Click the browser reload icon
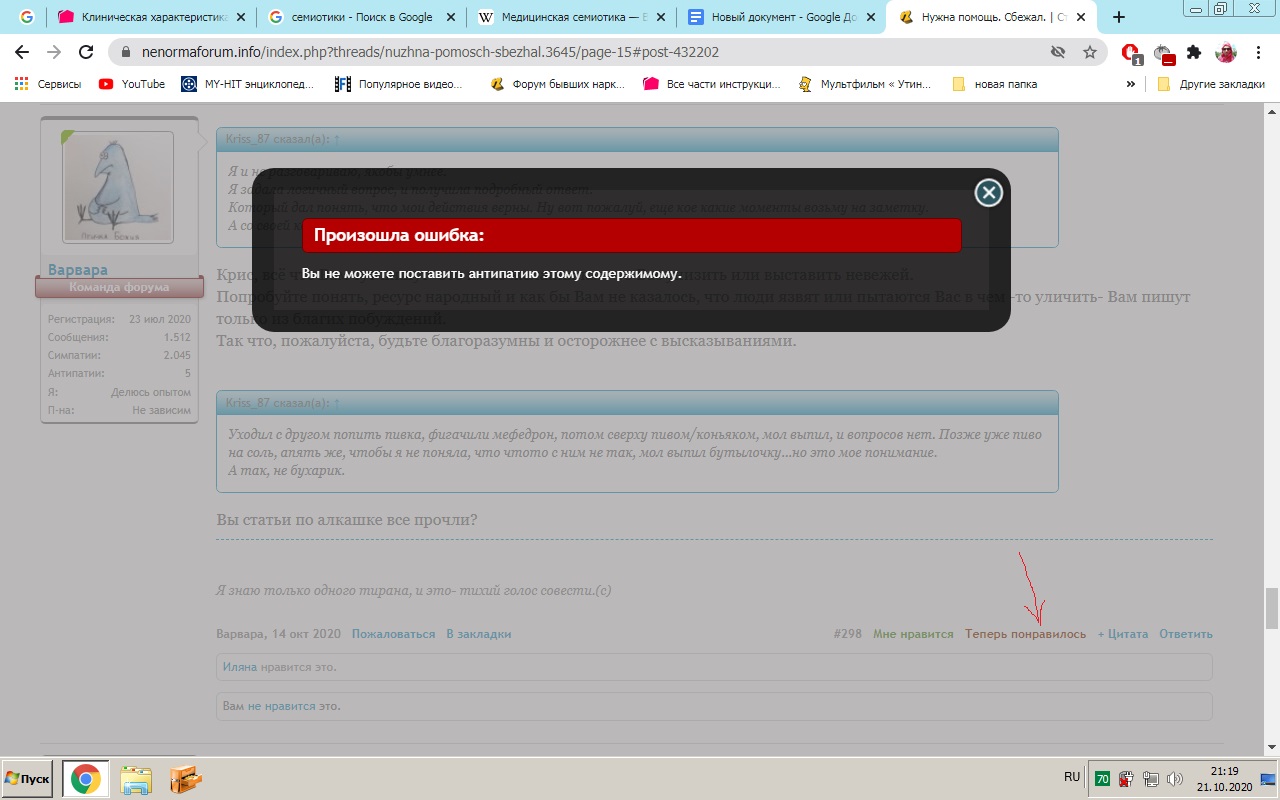The width and height of the screenshot is (1280, 800). (x=86, y=52)
